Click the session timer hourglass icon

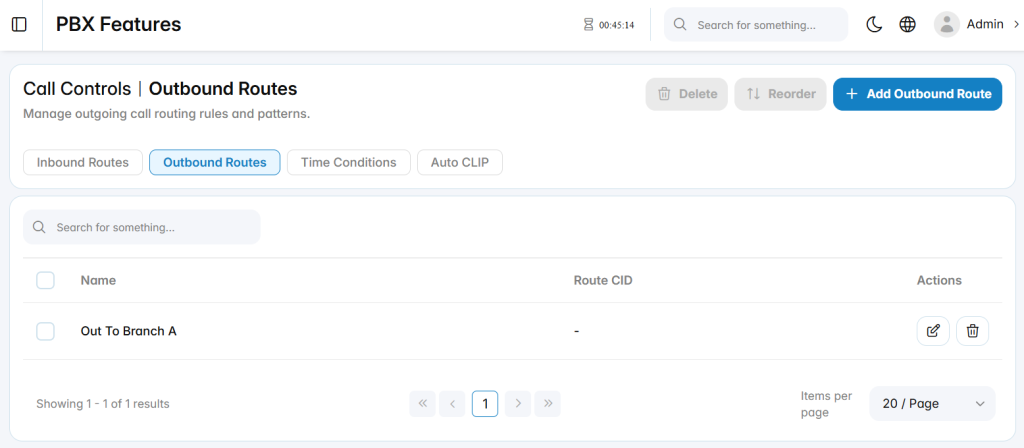588,25
